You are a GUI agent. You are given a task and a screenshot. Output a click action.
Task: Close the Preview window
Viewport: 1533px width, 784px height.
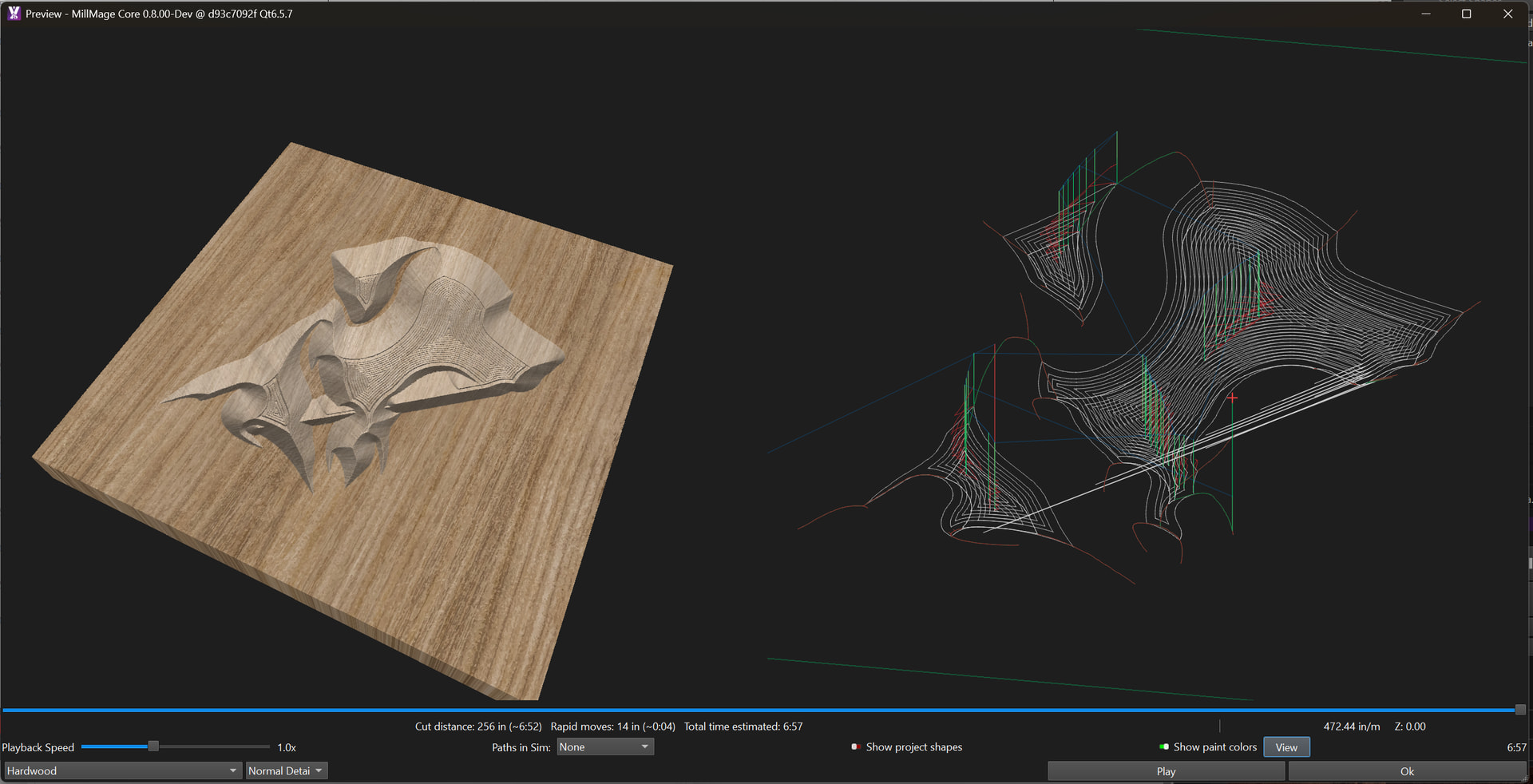coord(1507,14)
